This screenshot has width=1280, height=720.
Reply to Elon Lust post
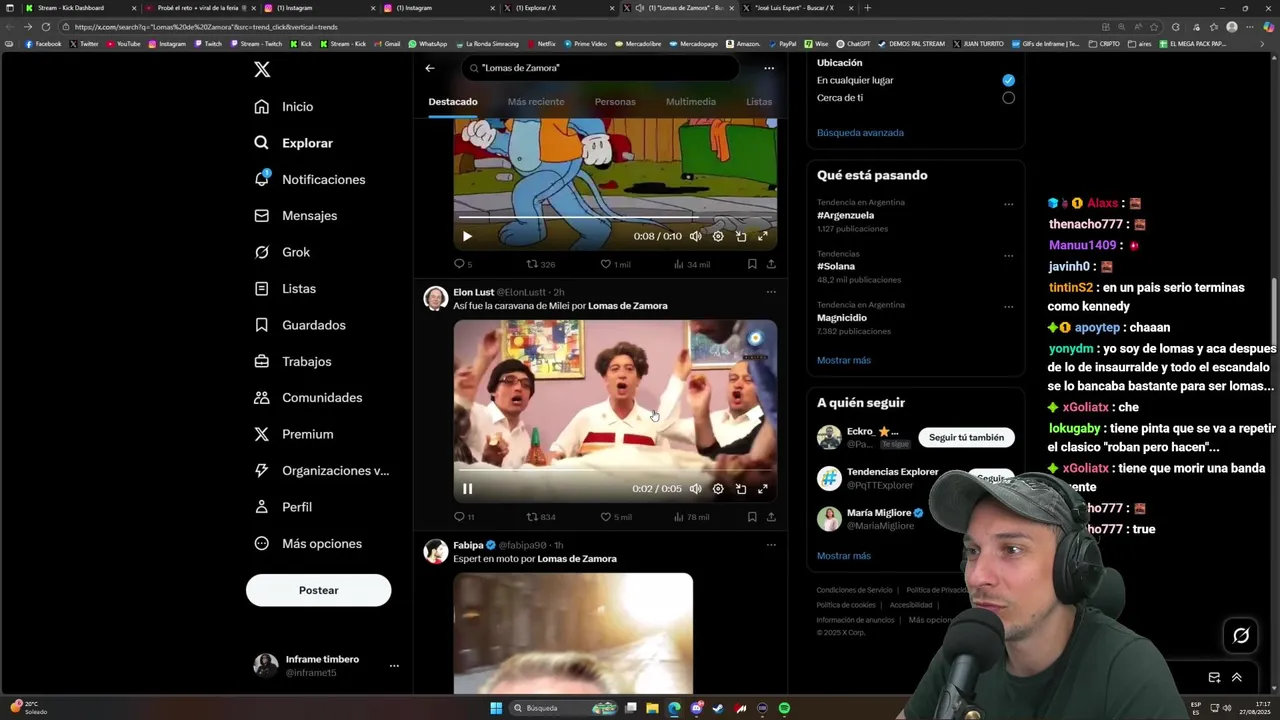(464, 517)
